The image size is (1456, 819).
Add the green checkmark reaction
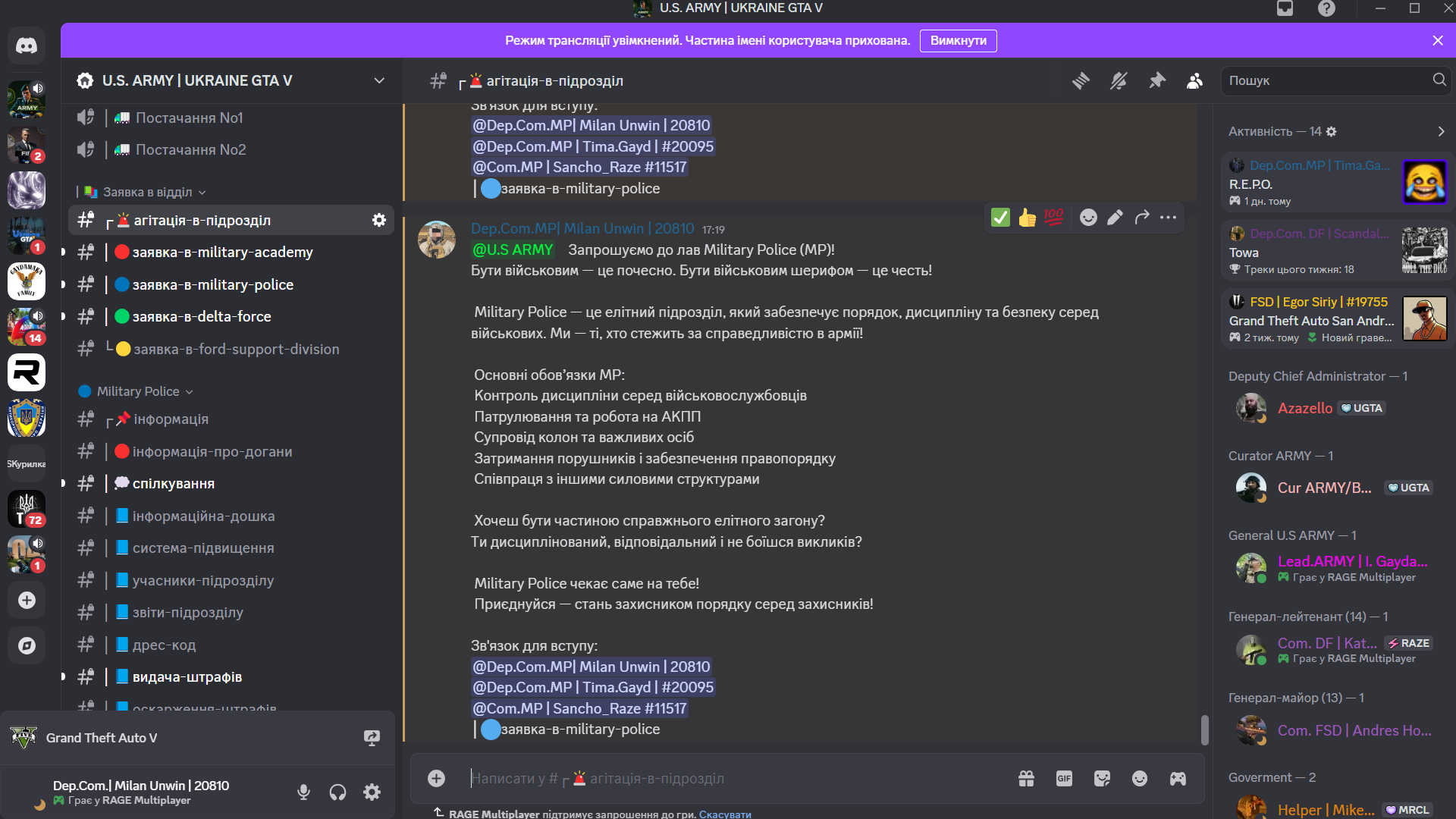(x=1000, y=218)
